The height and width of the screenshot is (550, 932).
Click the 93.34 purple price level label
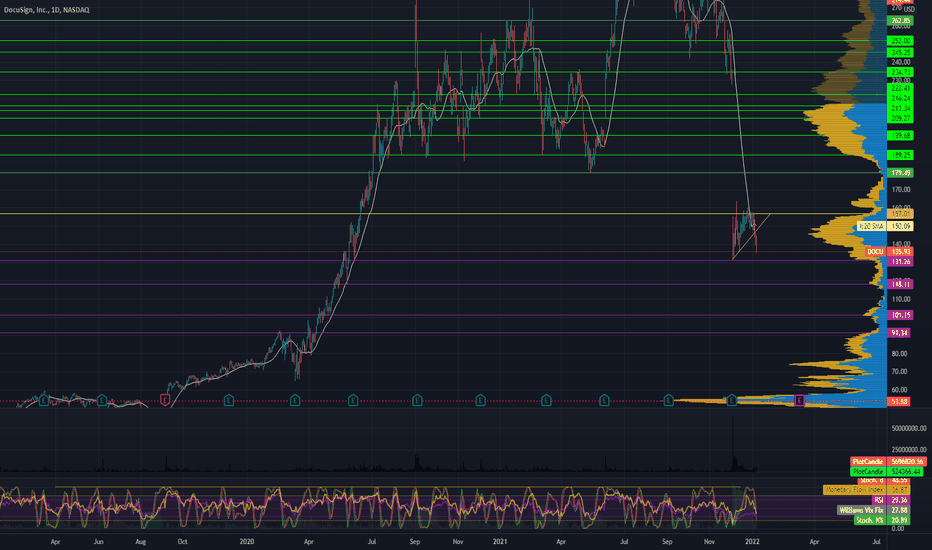[899, 333]
